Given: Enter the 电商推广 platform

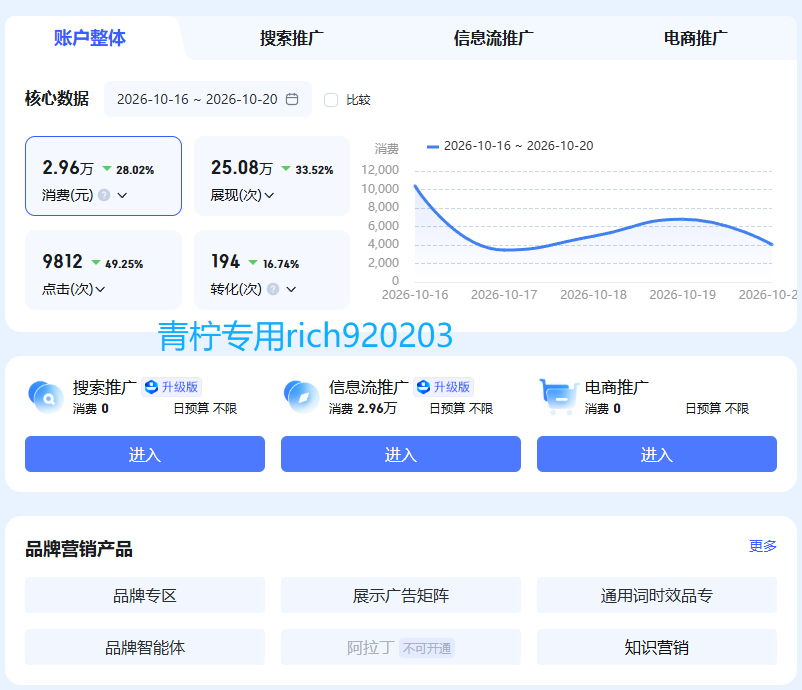Looking at the screenshot, I should tap(657, 454).
